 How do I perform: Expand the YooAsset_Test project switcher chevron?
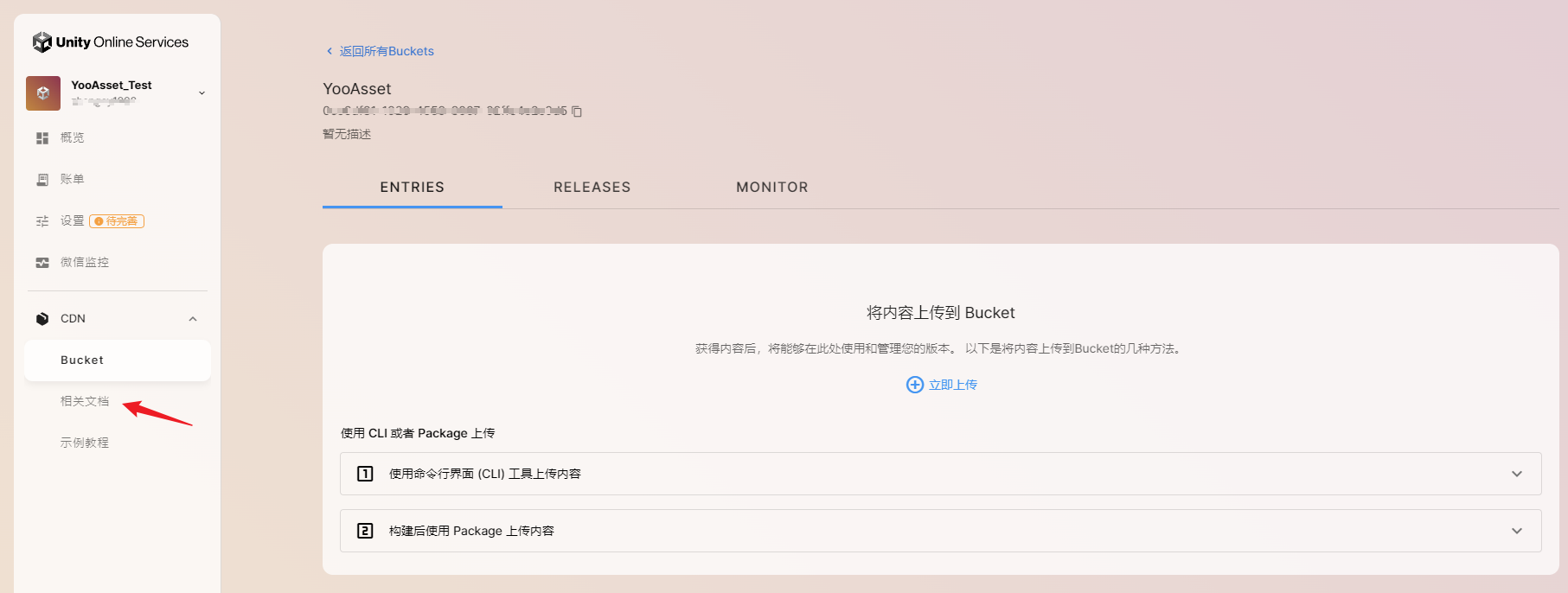pyautogui.click(x=202, y=93)
